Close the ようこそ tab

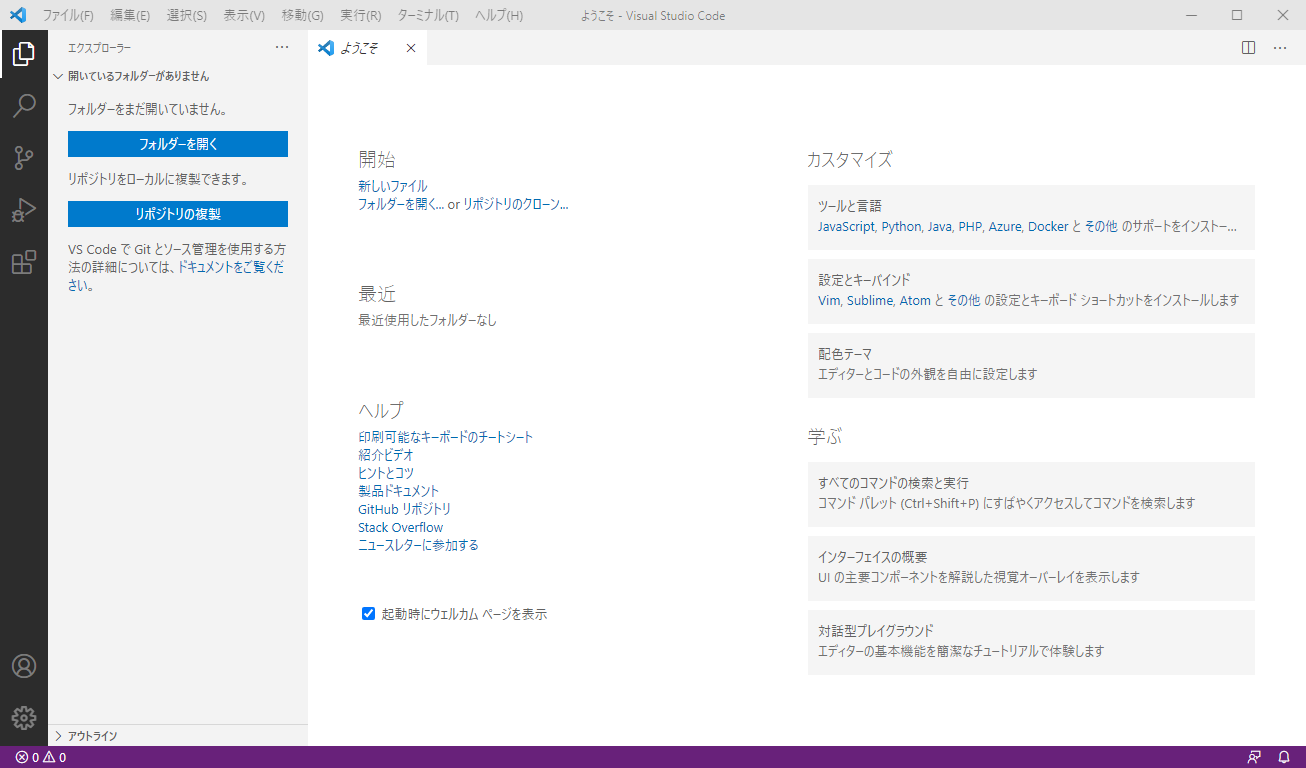(x=410, y=47)
